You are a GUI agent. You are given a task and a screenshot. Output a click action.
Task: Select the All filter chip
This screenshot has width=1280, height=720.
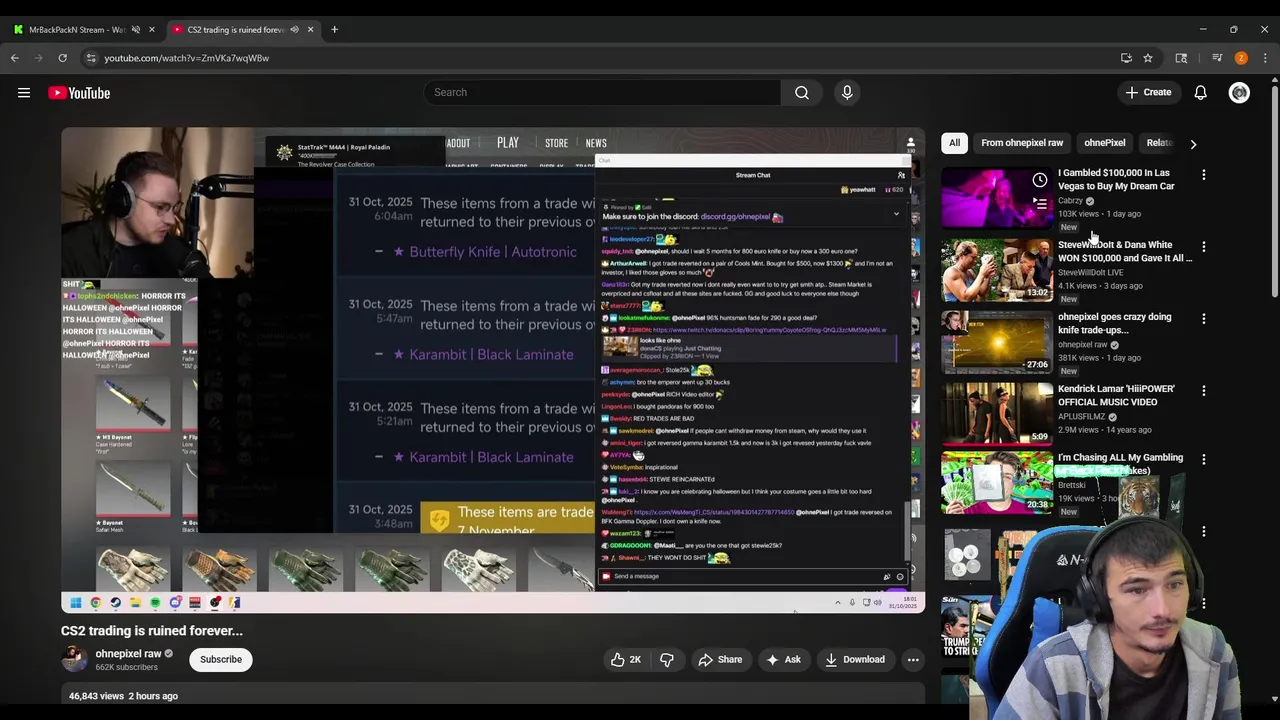[954, 143]
